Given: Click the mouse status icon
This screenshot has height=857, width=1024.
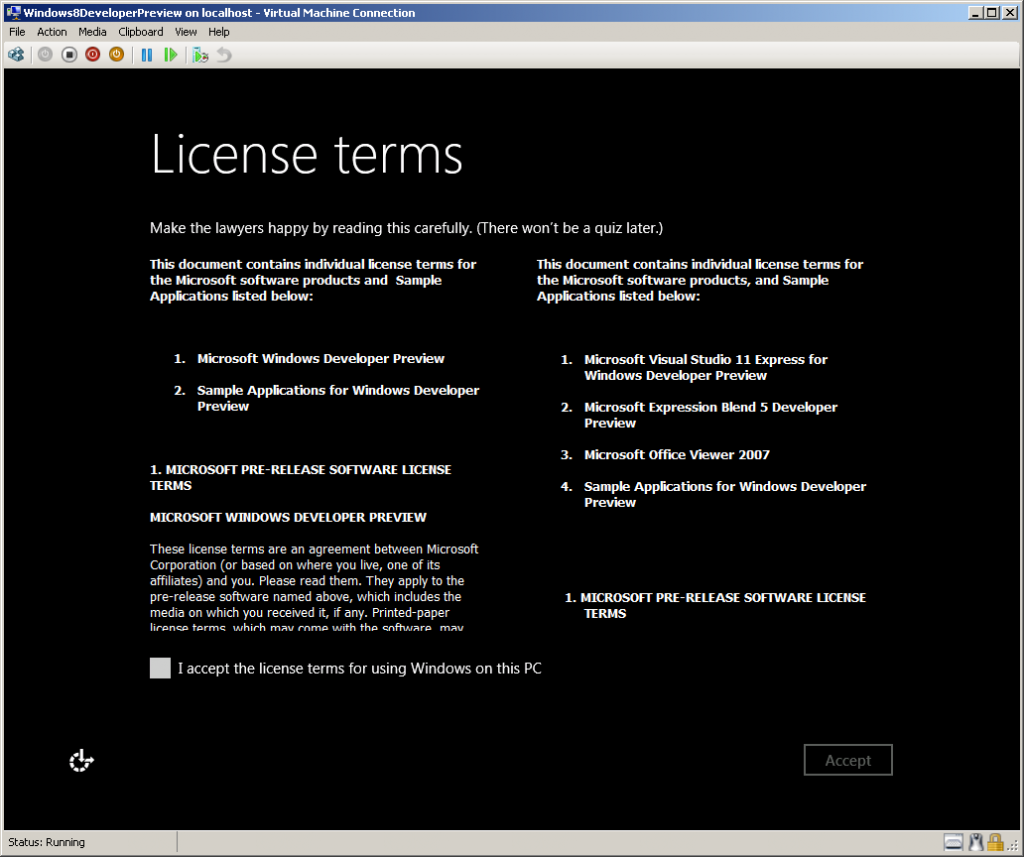Looking at the screenshot, I should [976, 842].
